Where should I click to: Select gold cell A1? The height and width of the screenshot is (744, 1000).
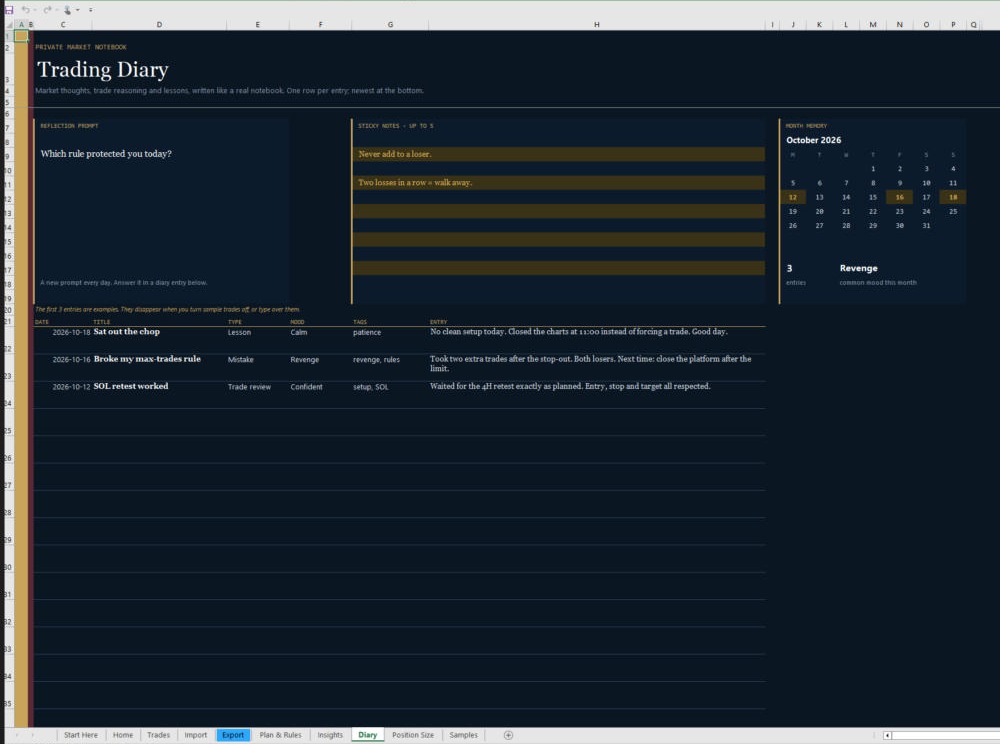21,36
